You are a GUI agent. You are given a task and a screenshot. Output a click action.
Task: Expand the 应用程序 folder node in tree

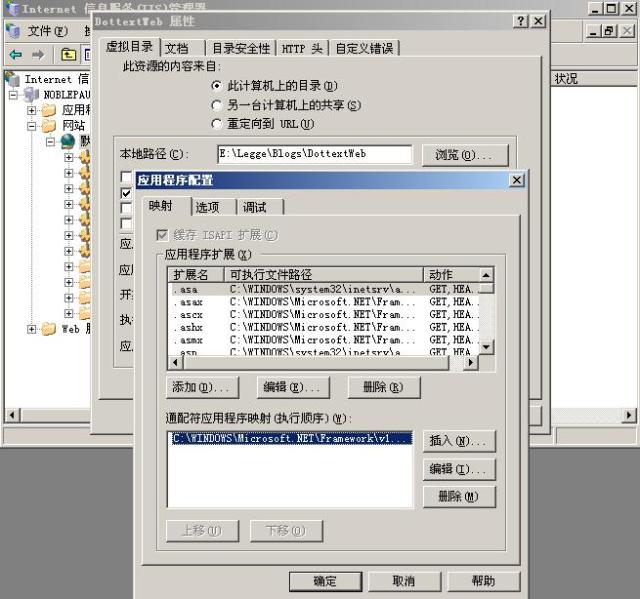(31, 110)
